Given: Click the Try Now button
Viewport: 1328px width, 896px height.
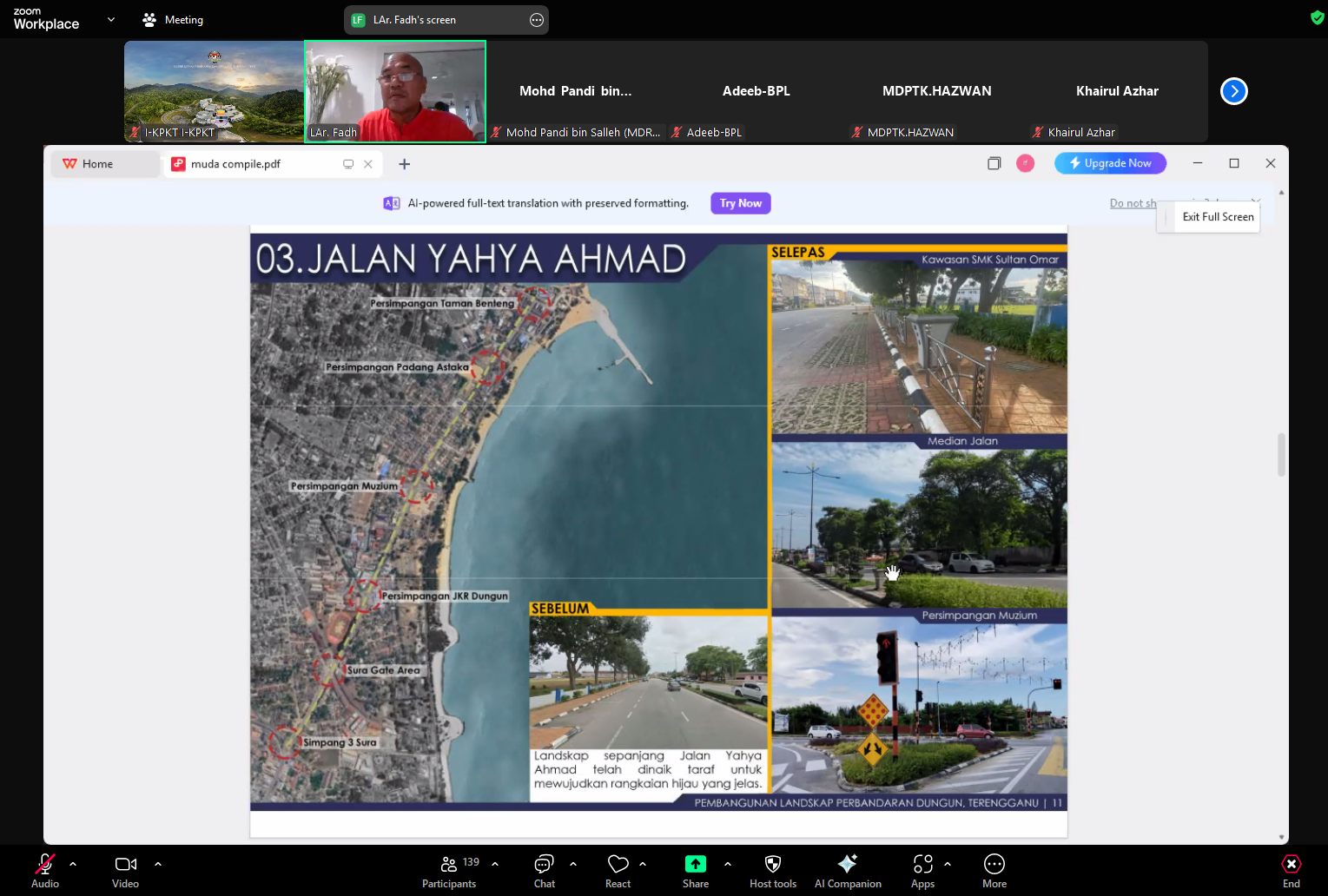Looking at the screenshot, I should coord(740,203).
